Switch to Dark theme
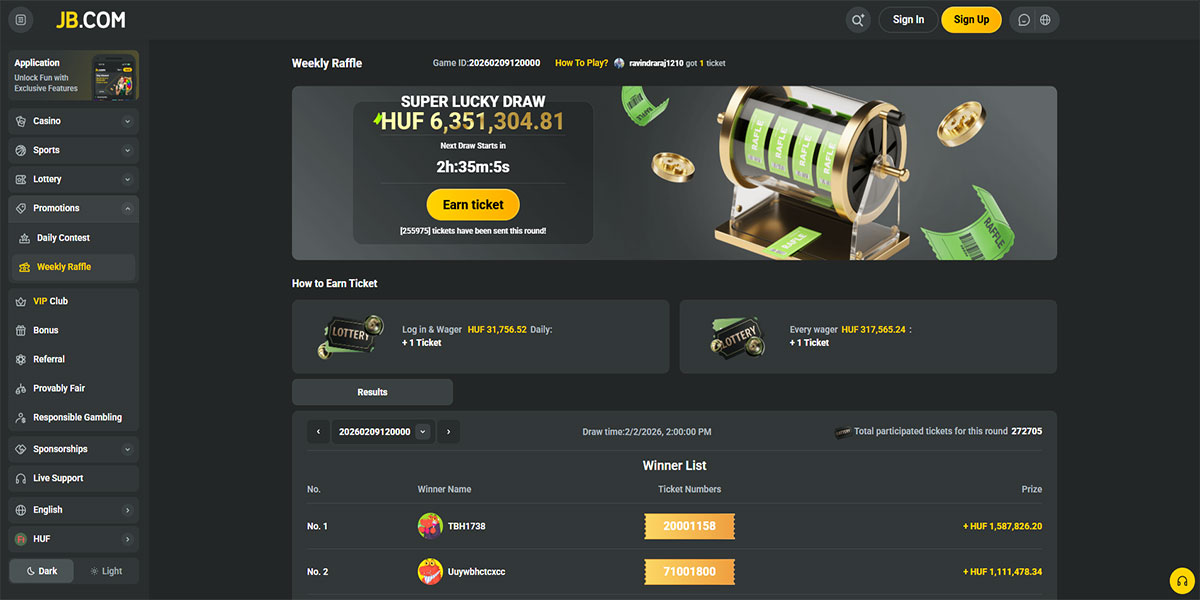This screenshot has width=1200, height=600. click(41, 571)
